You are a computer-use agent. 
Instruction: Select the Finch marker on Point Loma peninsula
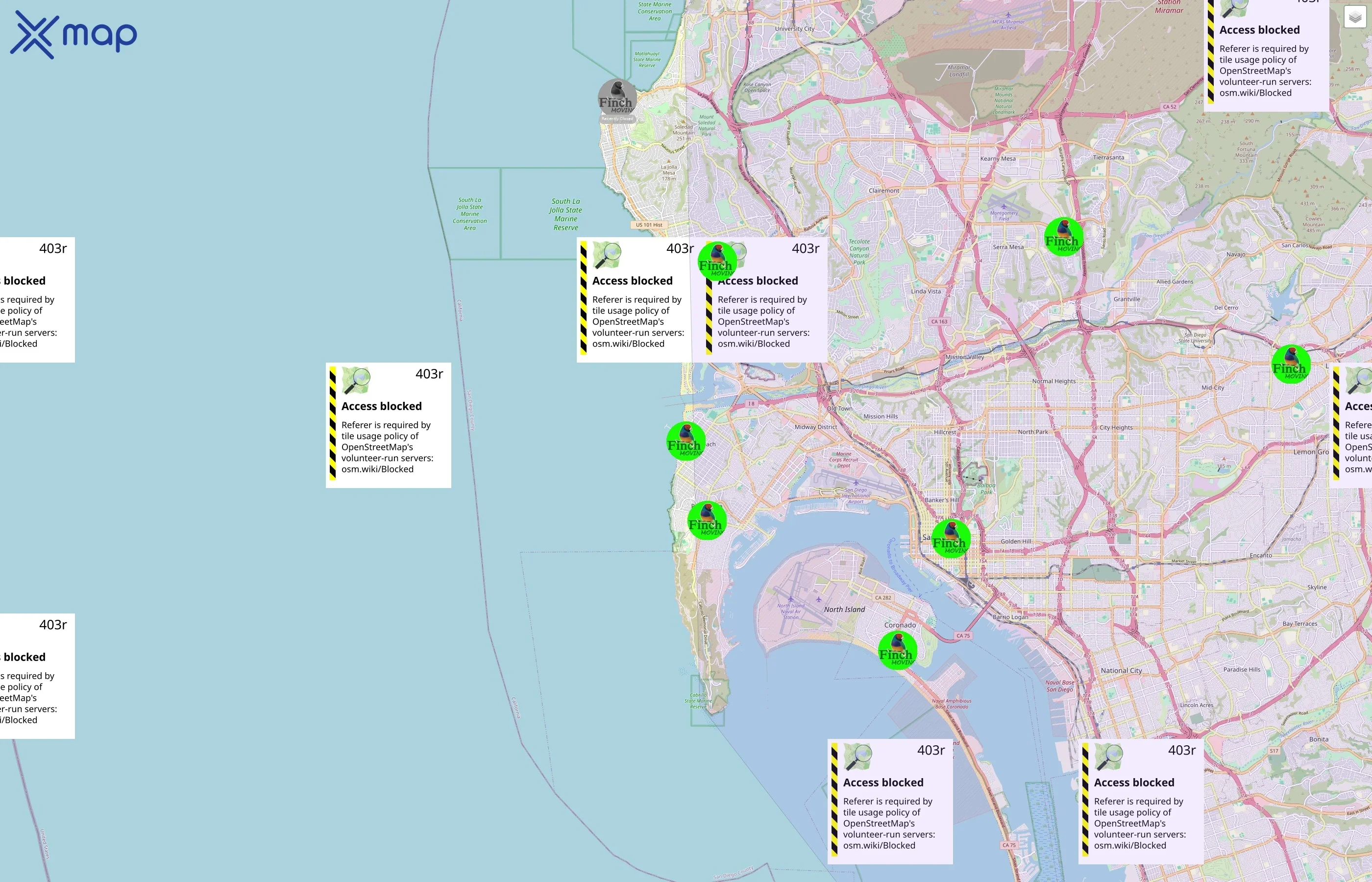click(x=707, y=520)
